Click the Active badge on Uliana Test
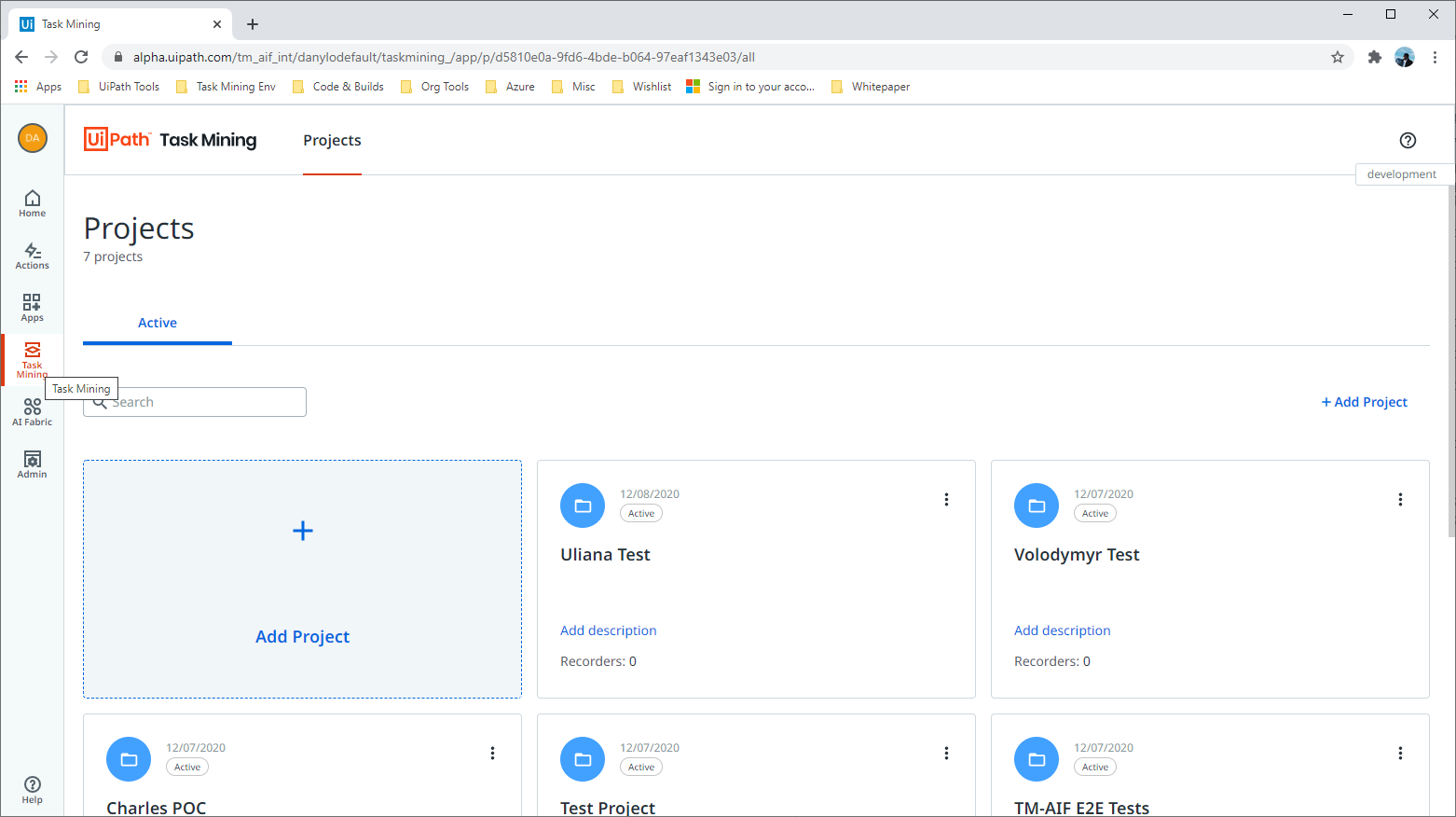Screen dimensions: 1456x817 [x=641, y=514]
